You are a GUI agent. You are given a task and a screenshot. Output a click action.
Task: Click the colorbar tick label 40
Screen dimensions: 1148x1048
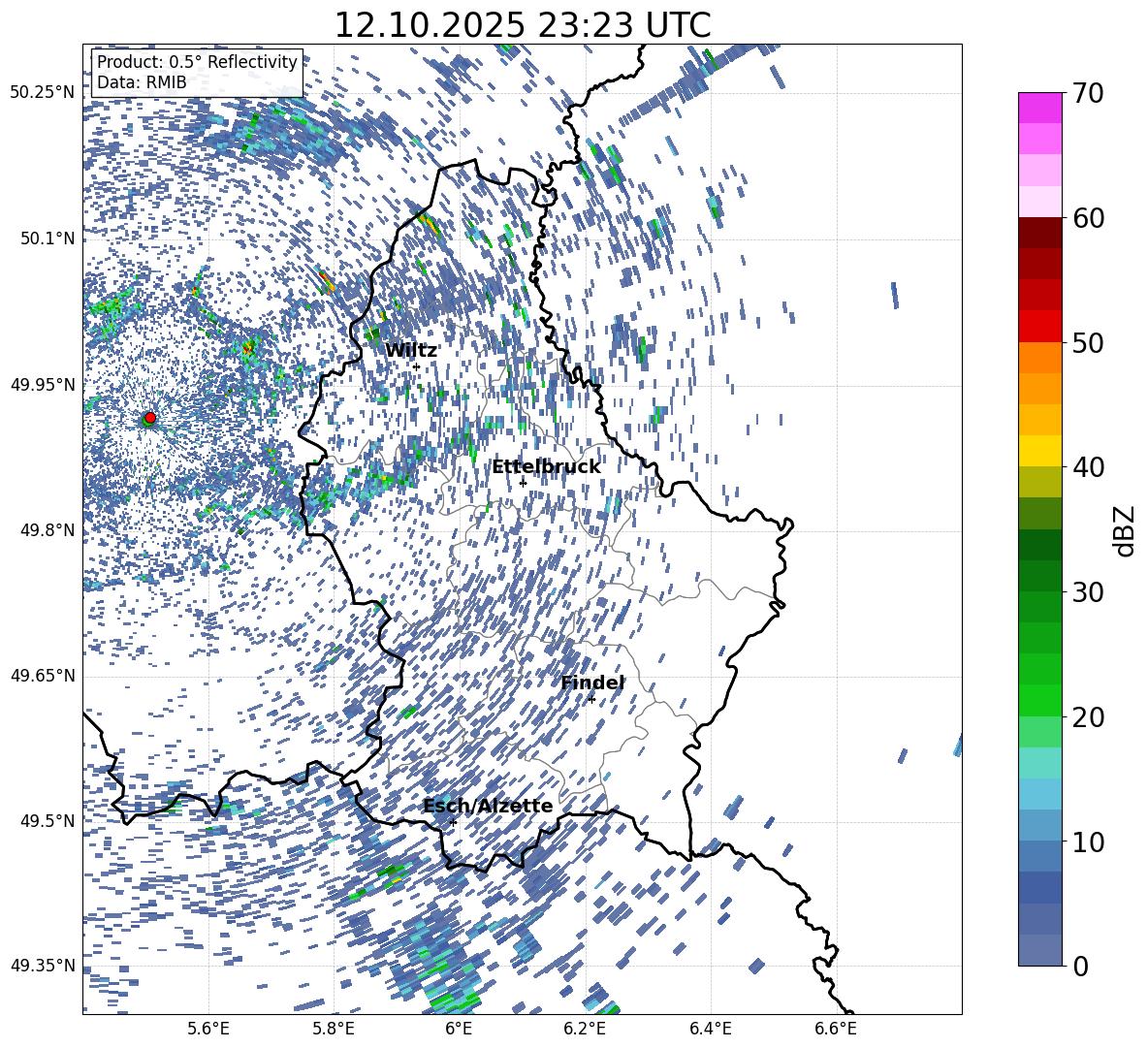1089,467
